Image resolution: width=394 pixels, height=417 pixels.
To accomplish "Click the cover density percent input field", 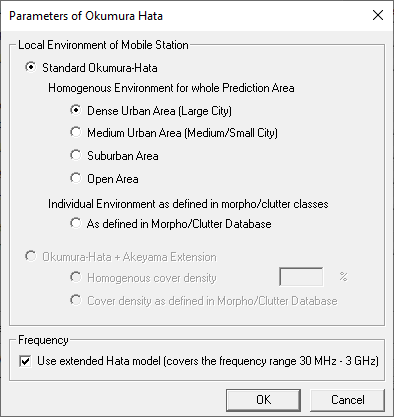I will [x=301, y=277].
